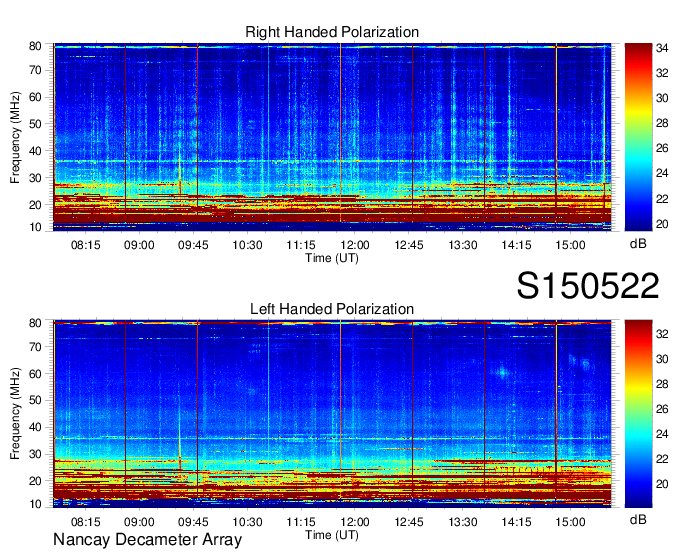Click the 40 MHz tick of the Left Handed plot
The height and width of the screenshot is (552, 680).
[x=35, y=427]
